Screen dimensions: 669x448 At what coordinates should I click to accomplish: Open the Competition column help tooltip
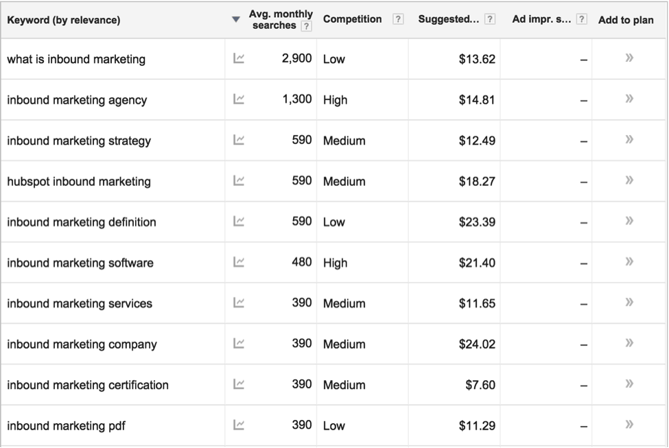[x=398, y=20]
